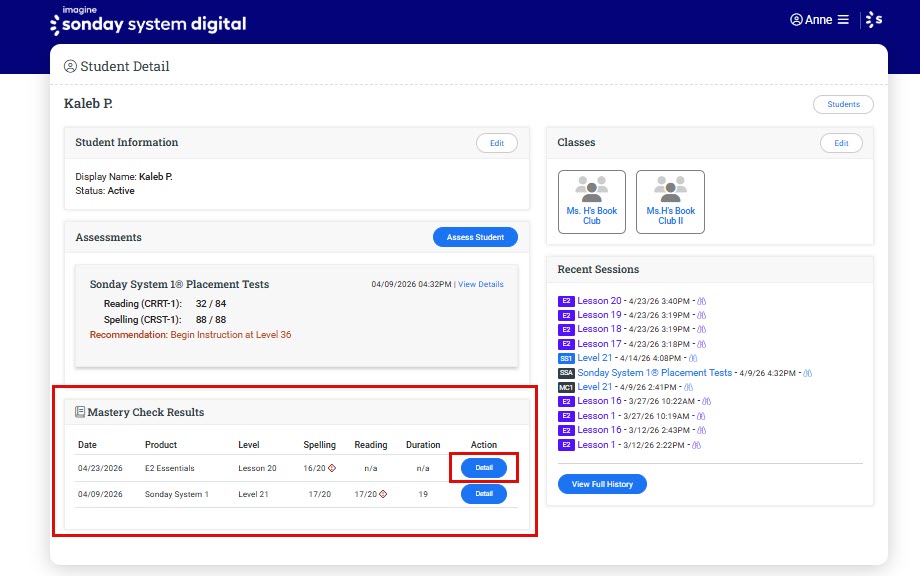The image size is (920, 576).
Task: Open the Anne user account menu
Action: pos(811,20)
